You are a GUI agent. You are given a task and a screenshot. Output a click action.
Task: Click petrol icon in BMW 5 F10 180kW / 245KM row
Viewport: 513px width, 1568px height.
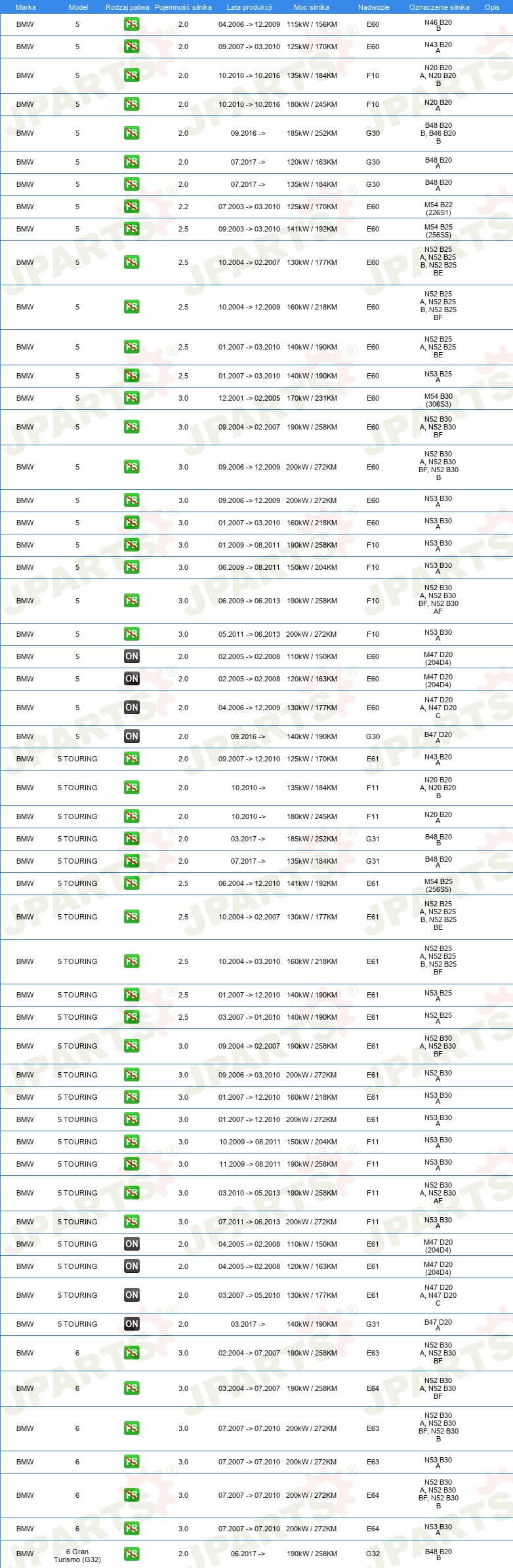(x=132, y=104)
